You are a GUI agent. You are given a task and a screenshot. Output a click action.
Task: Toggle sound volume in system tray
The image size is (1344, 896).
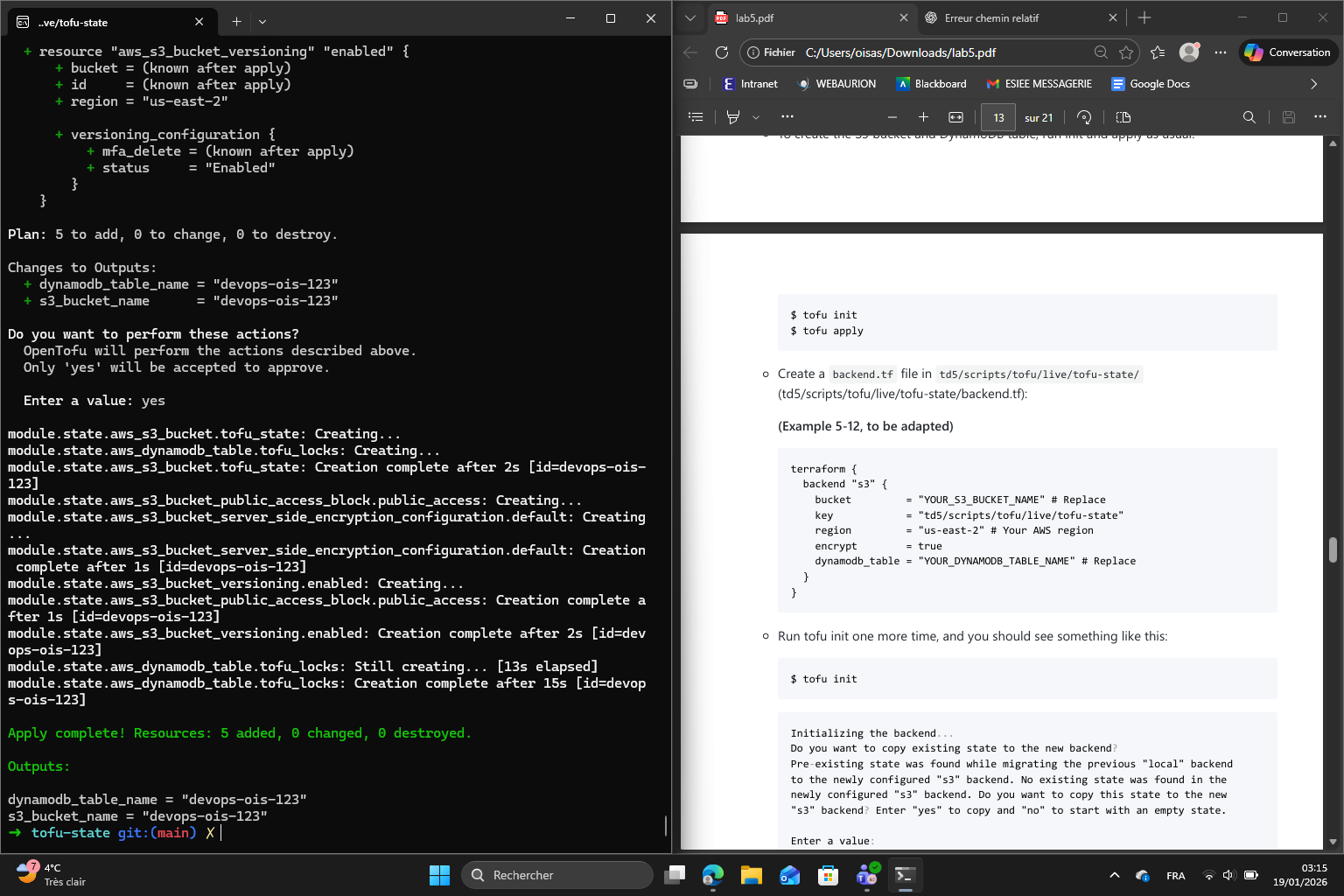[1228, 875]
